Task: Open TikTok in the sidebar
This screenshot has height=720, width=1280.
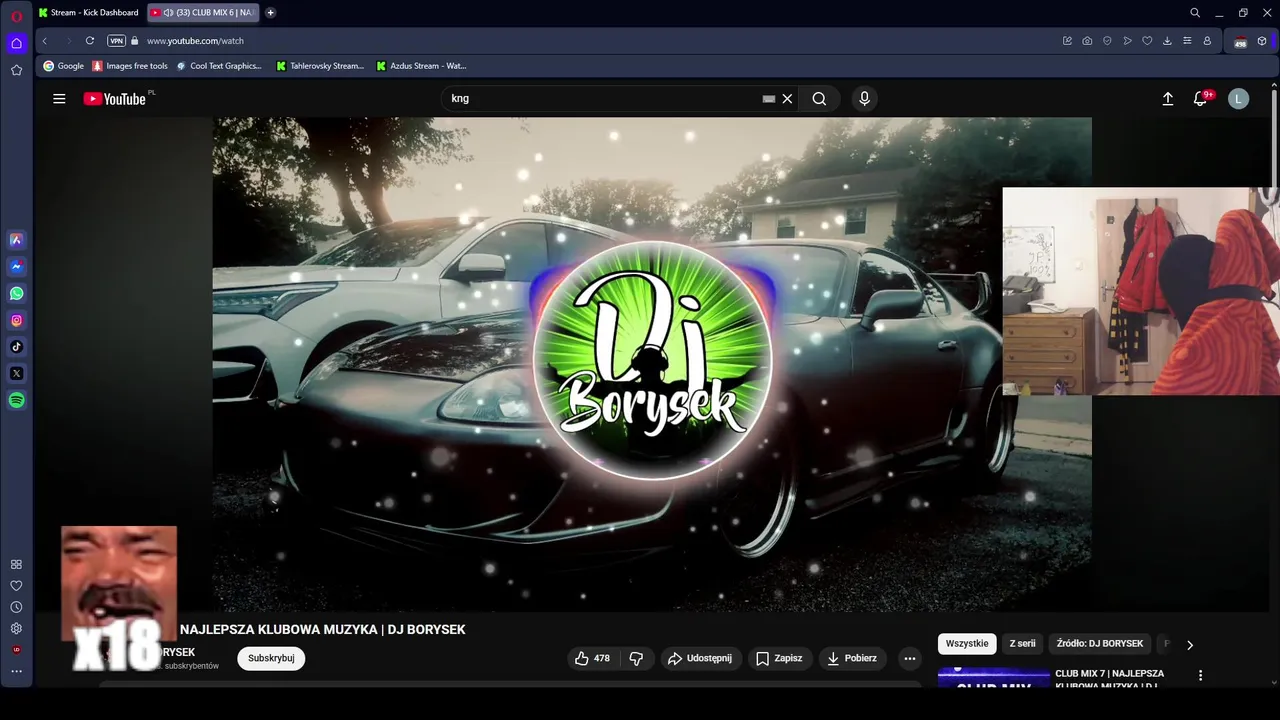Action: [x=16, y=347]
